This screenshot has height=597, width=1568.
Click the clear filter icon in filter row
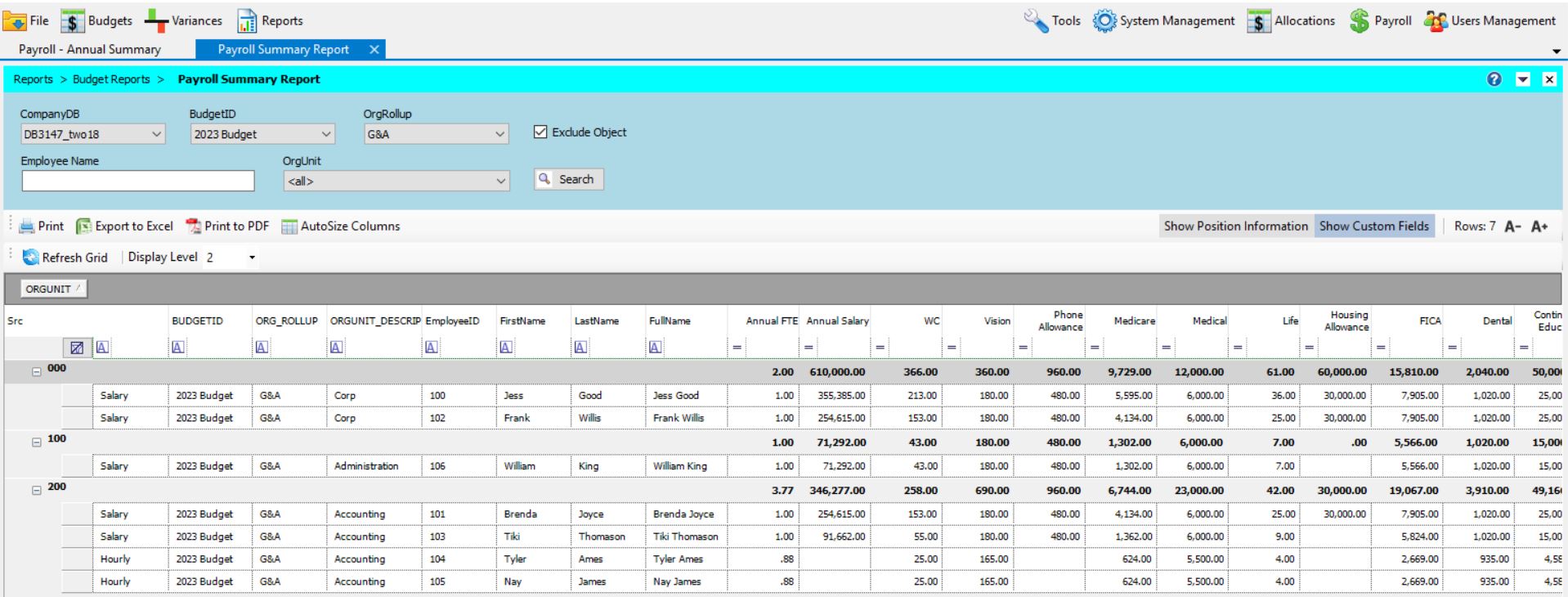77,348
